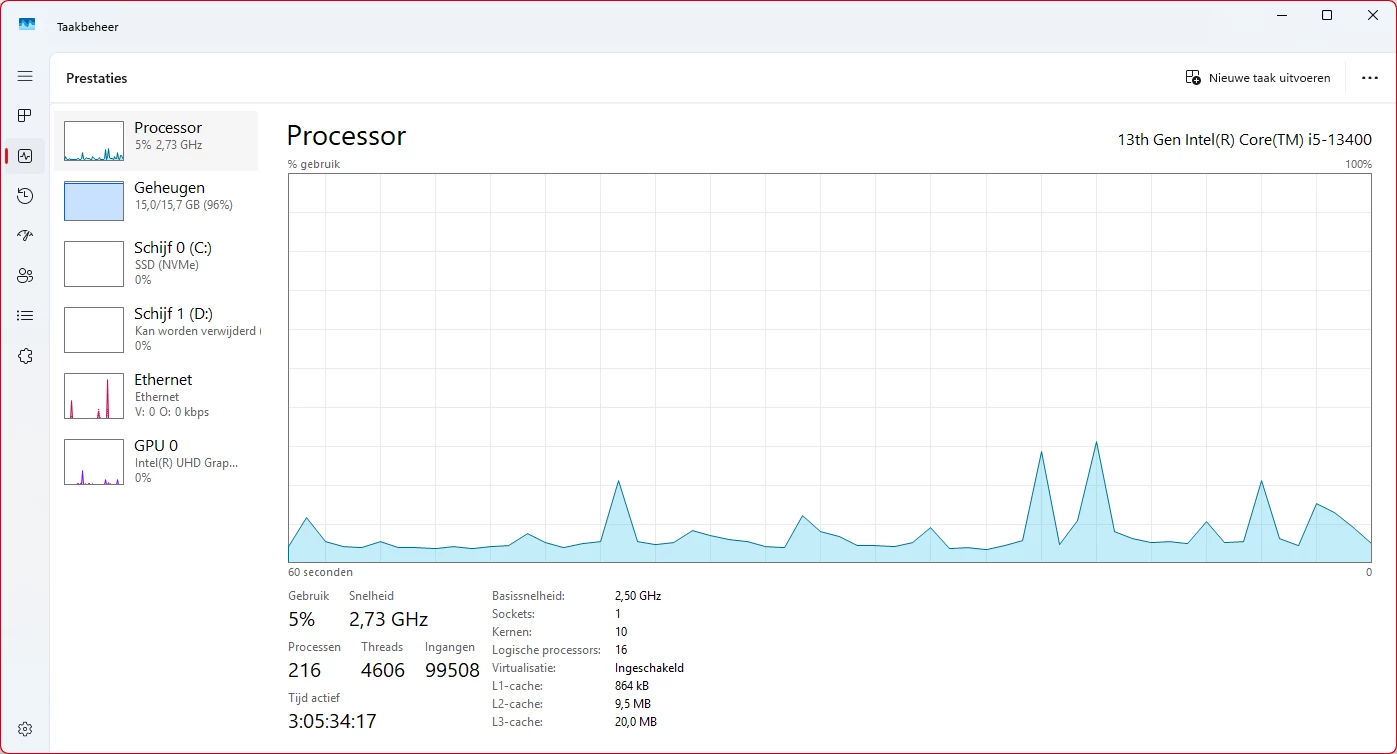The image size is (1397, 754).
Task: Click the Taakbeheer app icon in title bar
Action: (x=27, y=26)
